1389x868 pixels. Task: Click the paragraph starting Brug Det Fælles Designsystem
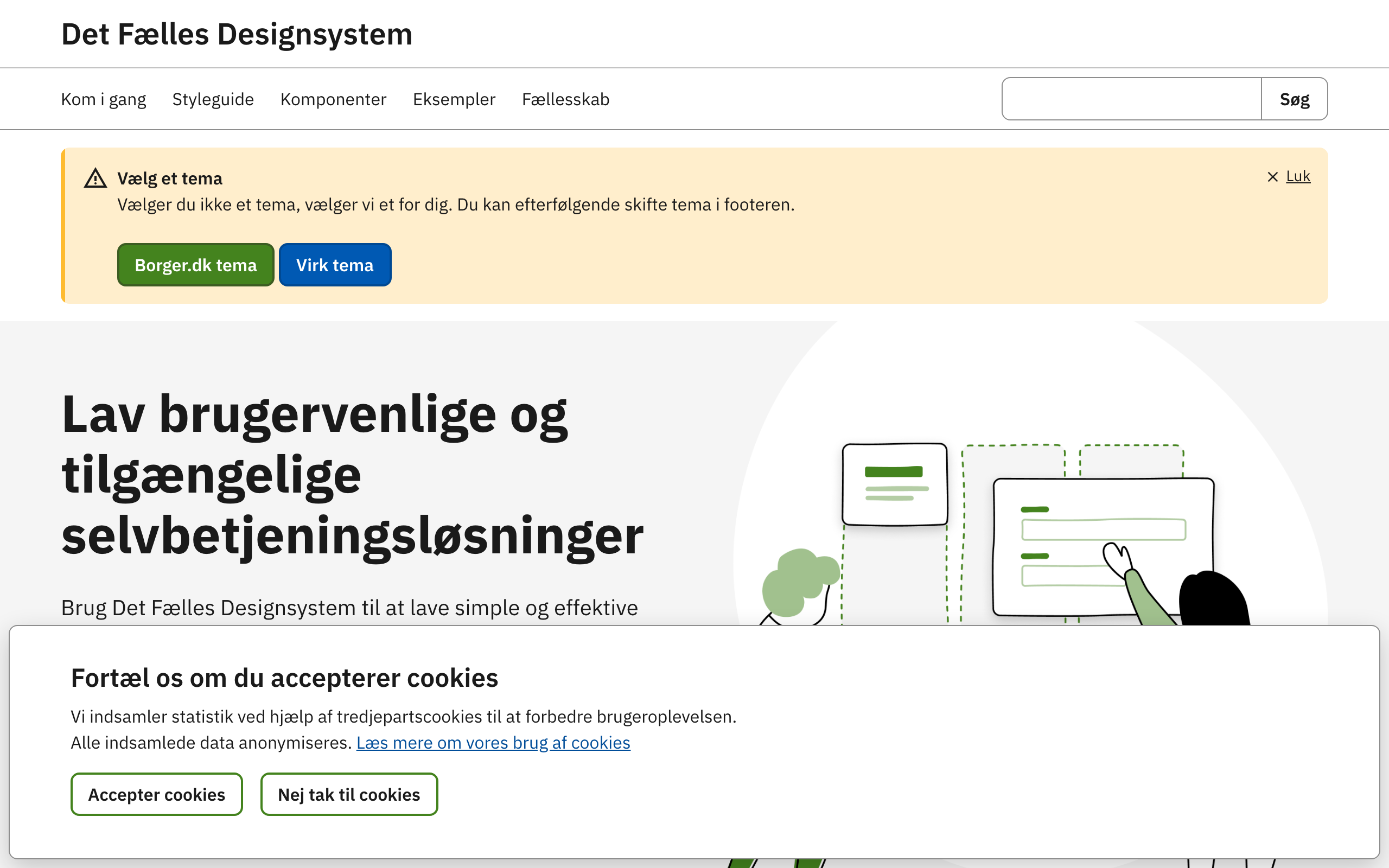[349, 608]
